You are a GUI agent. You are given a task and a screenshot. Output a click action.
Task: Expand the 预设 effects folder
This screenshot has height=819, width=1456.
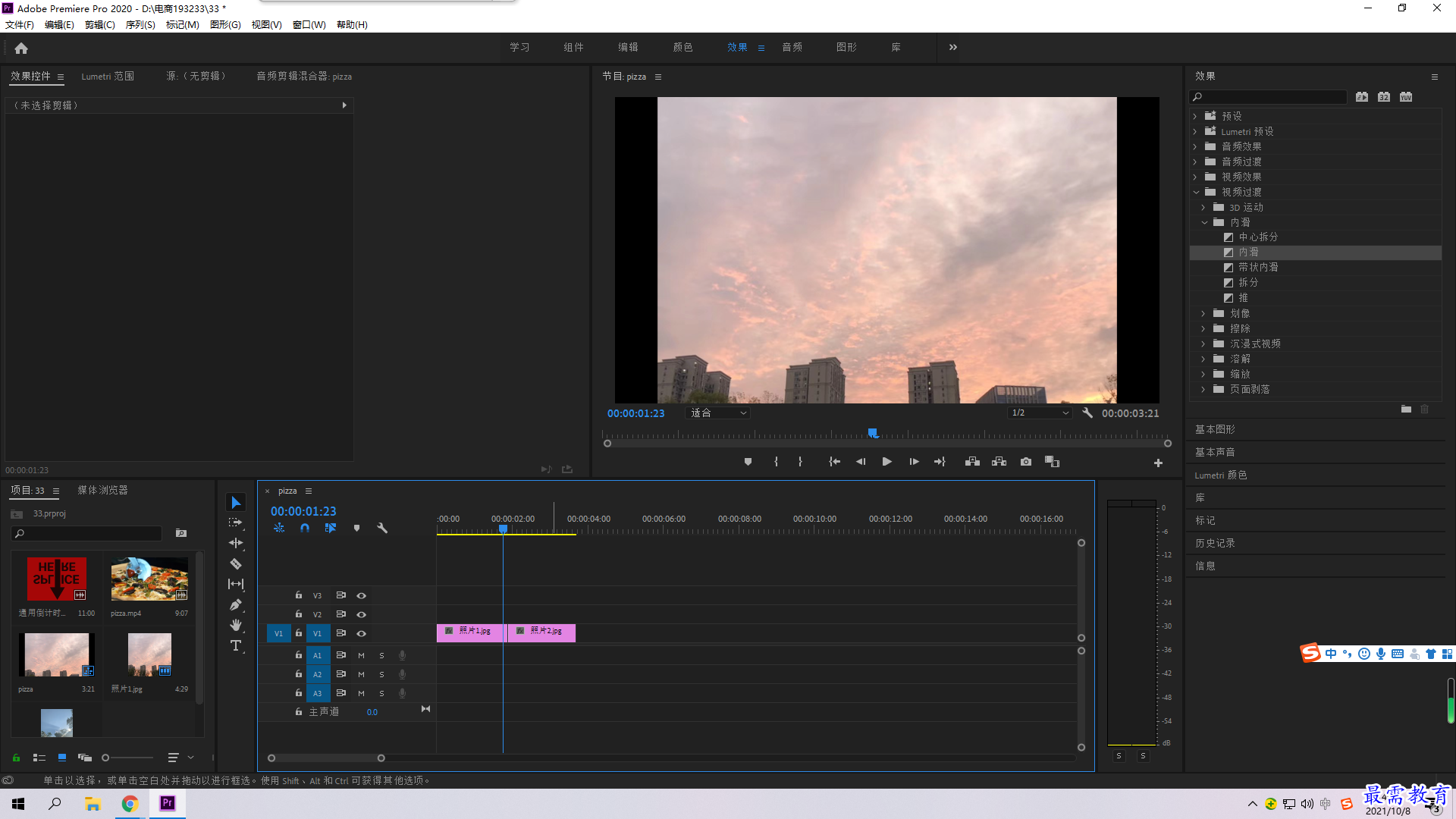pyautogui.click(x=1195, y=116)
